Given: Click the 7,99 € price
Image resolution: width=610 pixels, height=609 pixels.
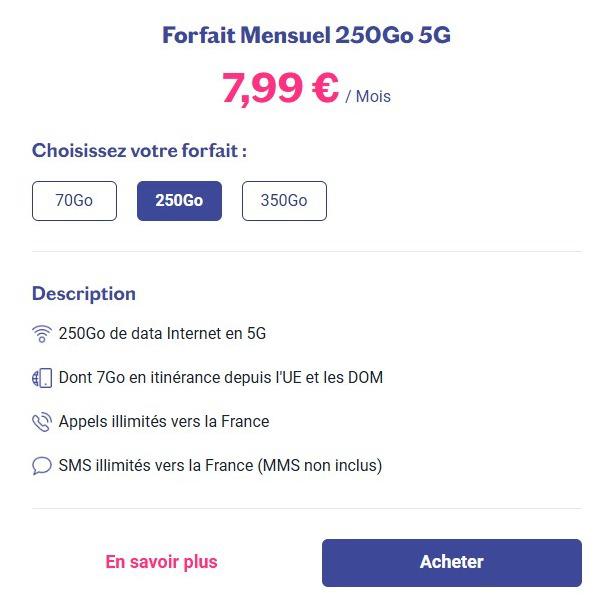Looking at the screenshot, I should tap(280, 88).
